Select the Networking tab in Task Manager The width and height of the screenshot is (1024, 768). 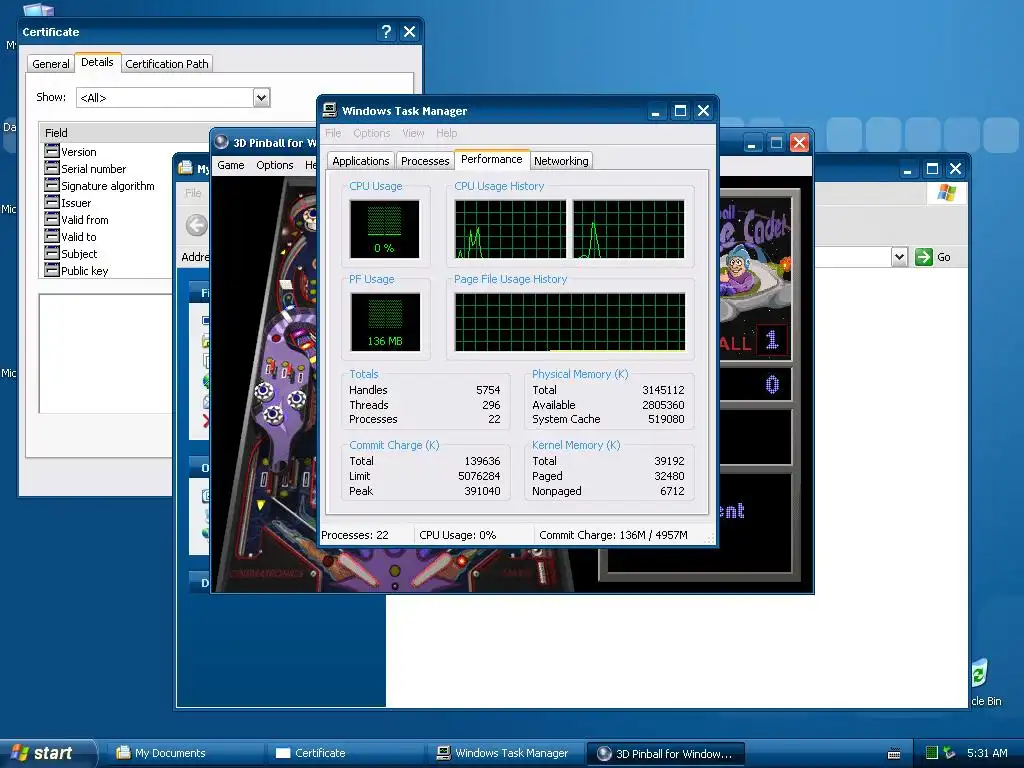click(x=561, y=161)
